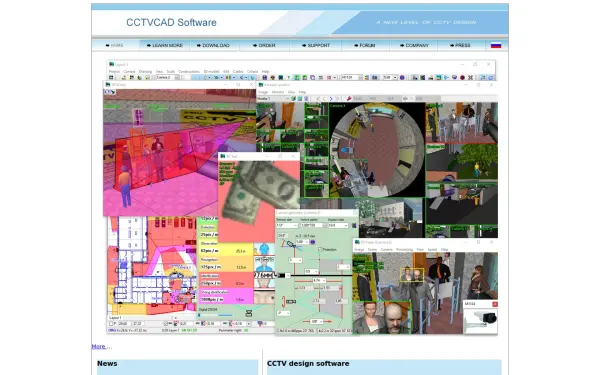Open Scene menu in 3D Video window
The height and width of the screenshot is (375, 600).
(372, 249)
